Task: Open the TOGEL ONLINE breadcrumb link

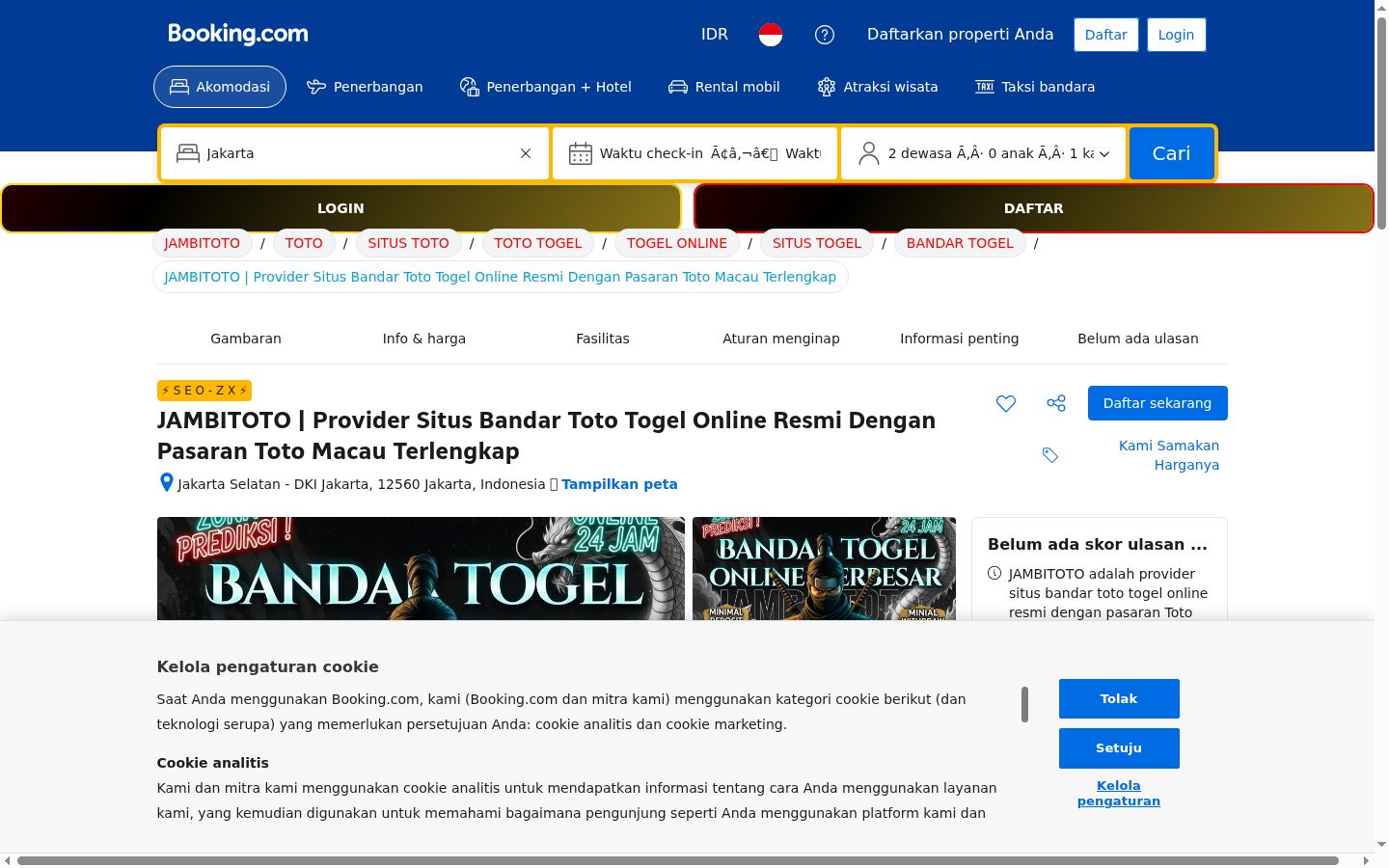Action: point(677,243)
